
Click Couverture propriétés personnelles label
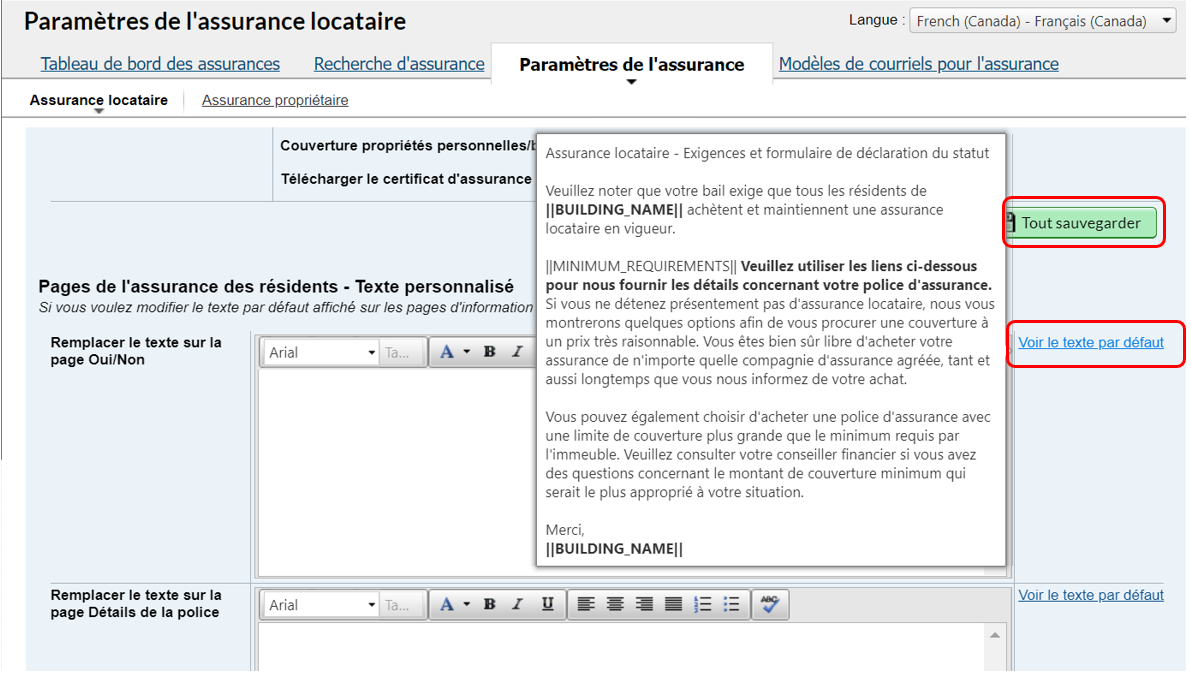408,146
